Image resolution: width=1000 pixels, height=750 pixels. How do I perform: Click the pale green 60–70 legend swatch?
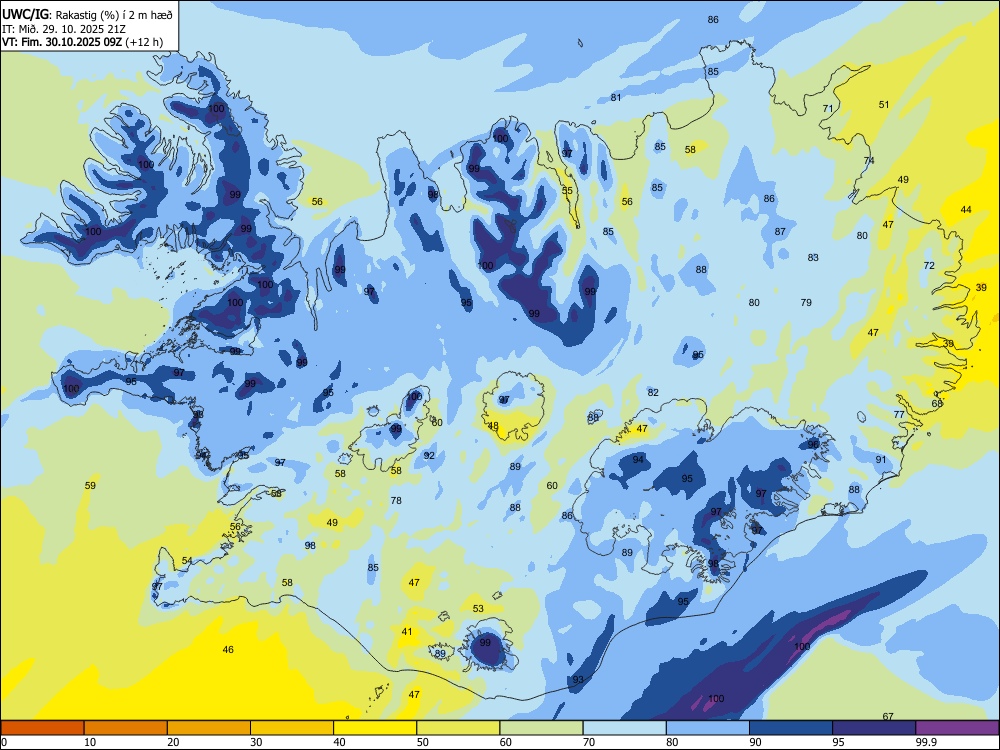coord(541,728)
